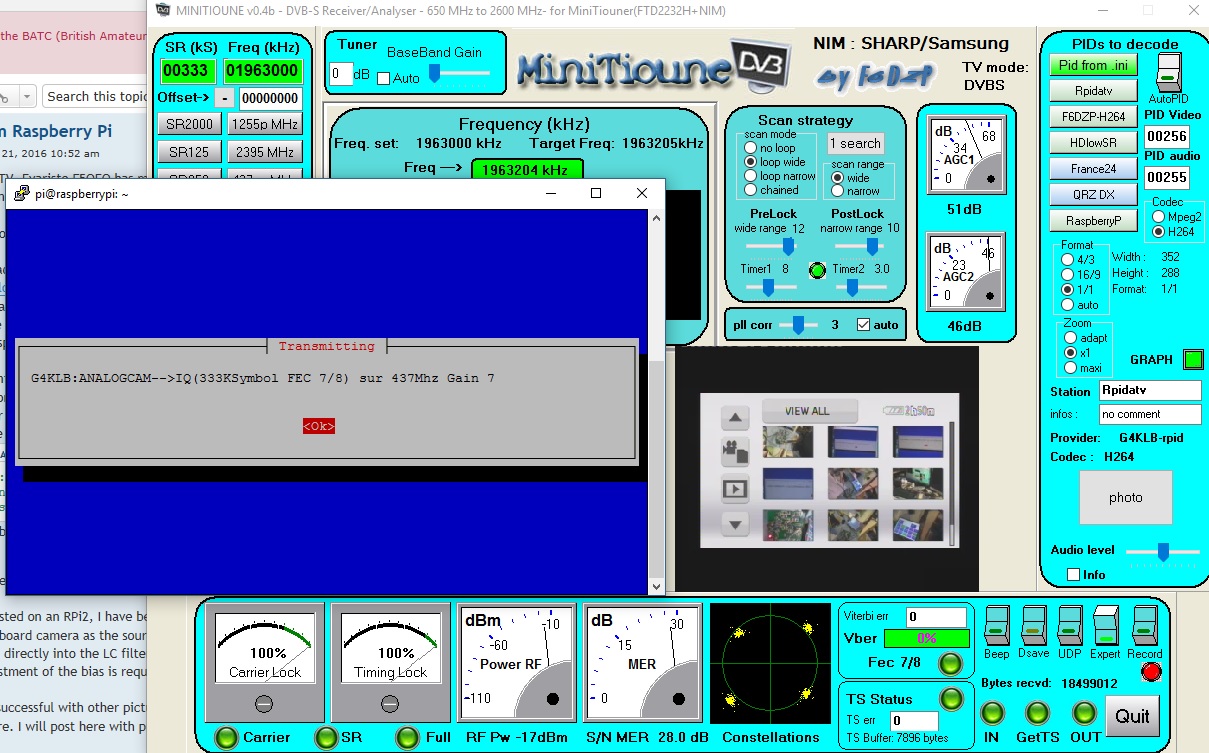Click the Full lock LED indicator
Screen dimensions: 1209x753
tap(407, 738)
